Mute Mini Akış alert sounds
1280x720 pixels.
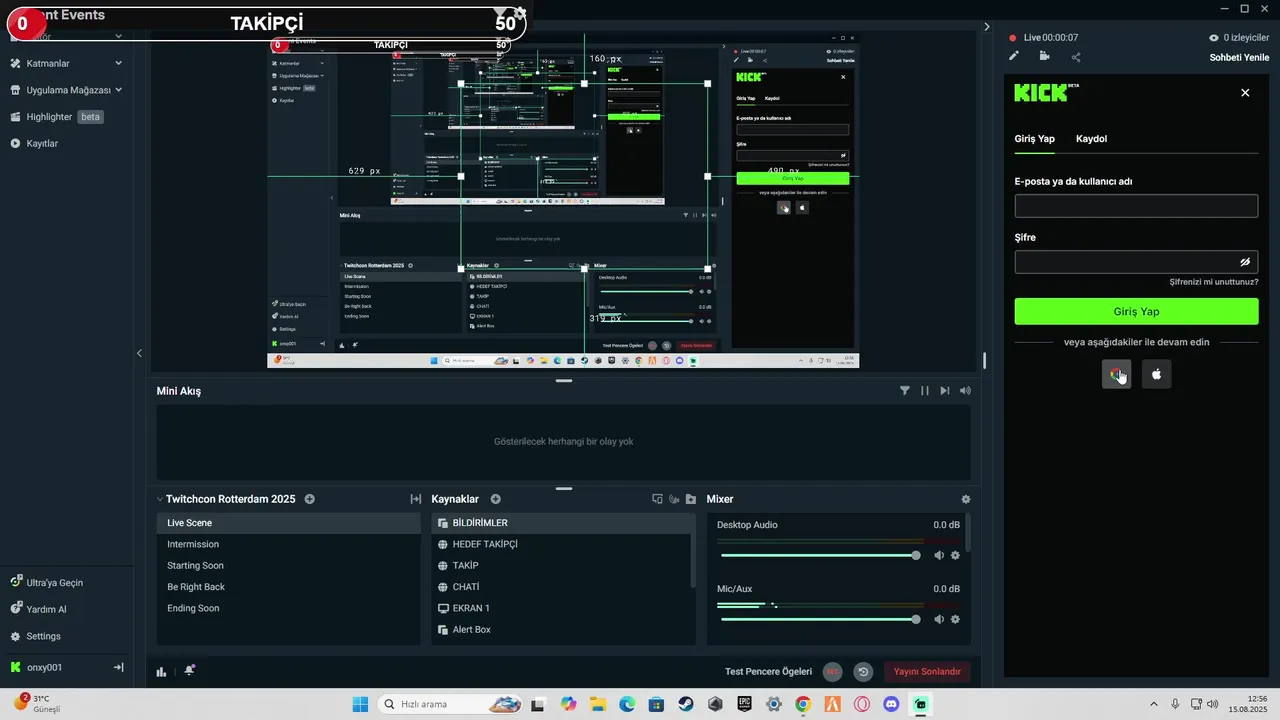[x=965, y=391]
